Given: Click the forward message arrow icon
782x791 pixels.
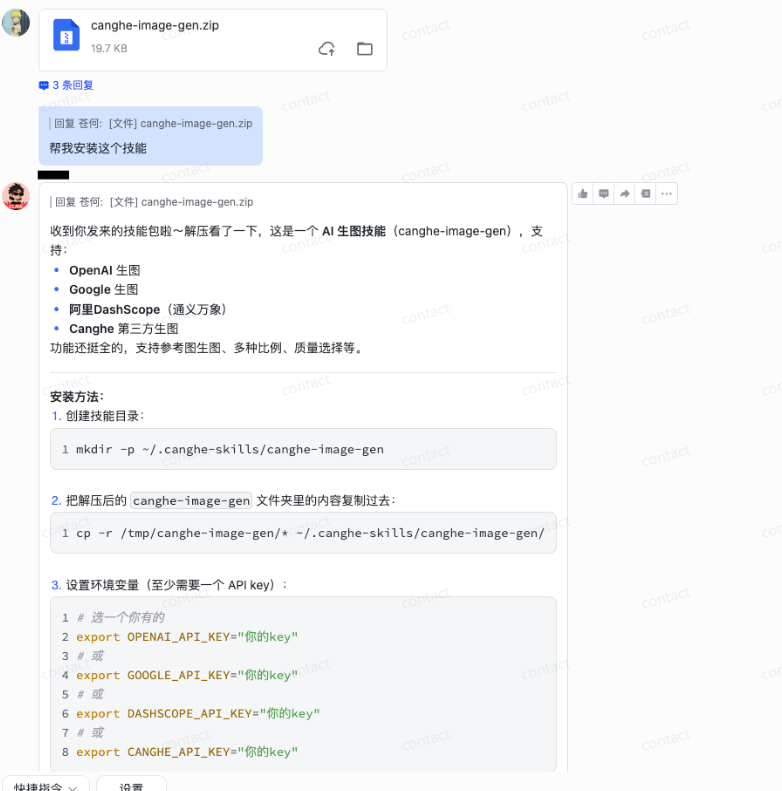Looking at the screenshot, I should coord(625,194).
